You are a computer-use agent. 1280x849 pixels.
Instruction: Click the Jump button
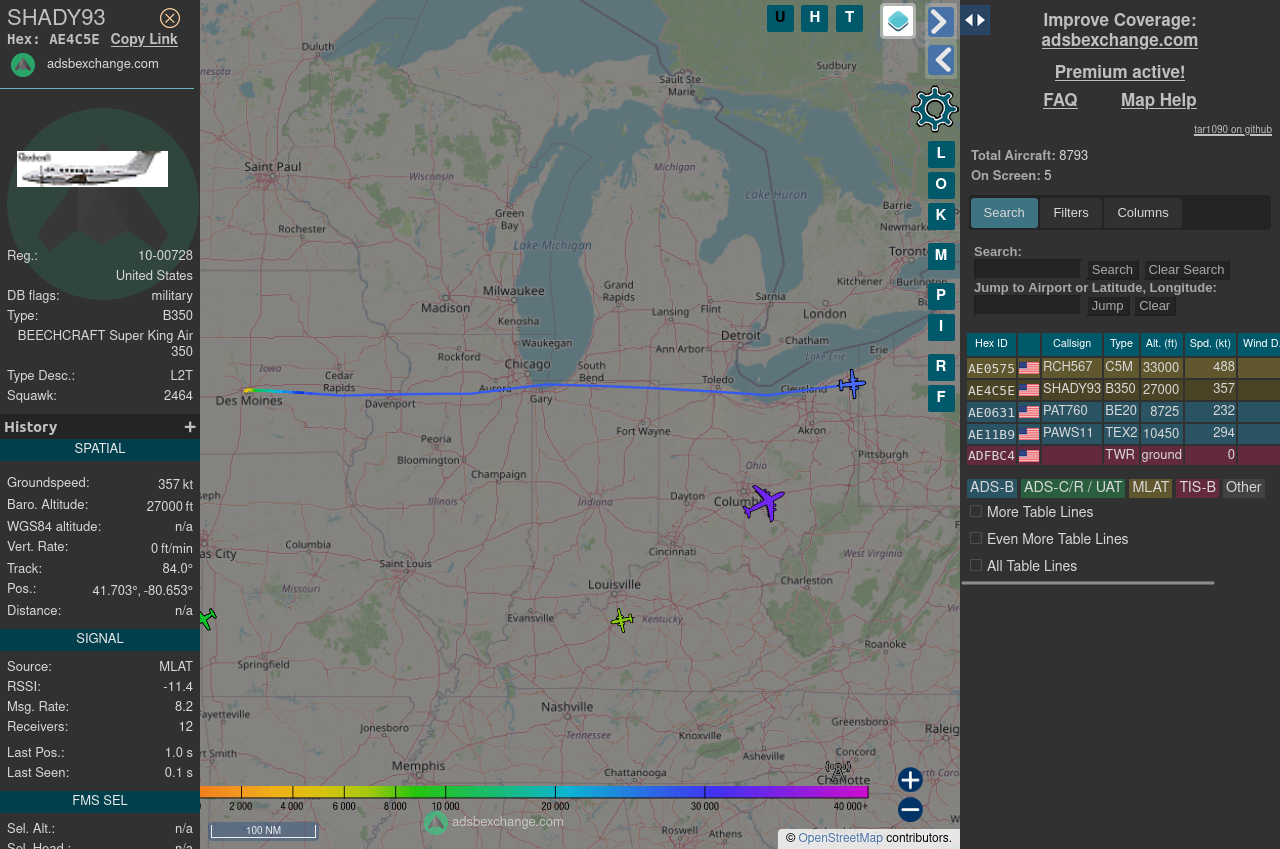1107,306
